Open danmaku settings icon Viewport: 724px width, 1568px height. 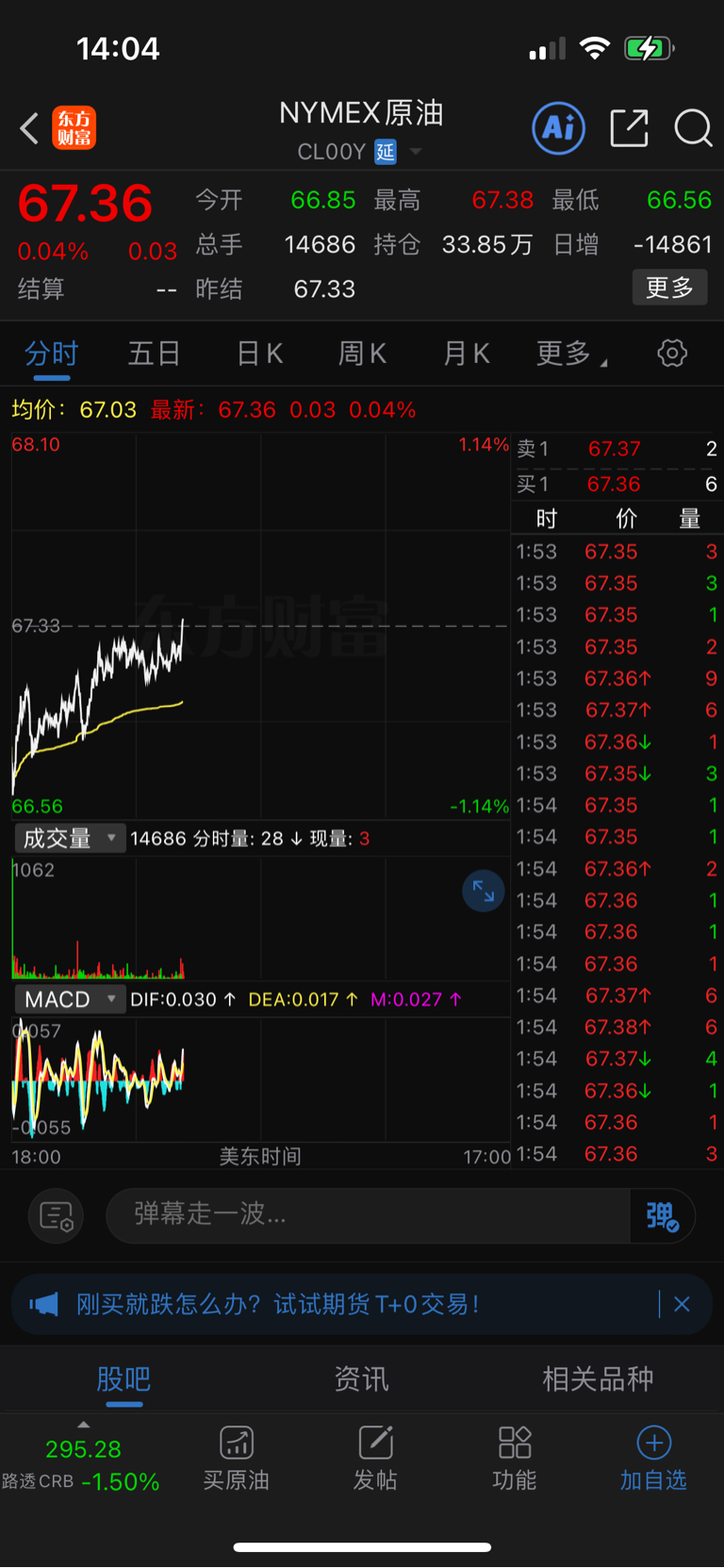point(57,1216)
